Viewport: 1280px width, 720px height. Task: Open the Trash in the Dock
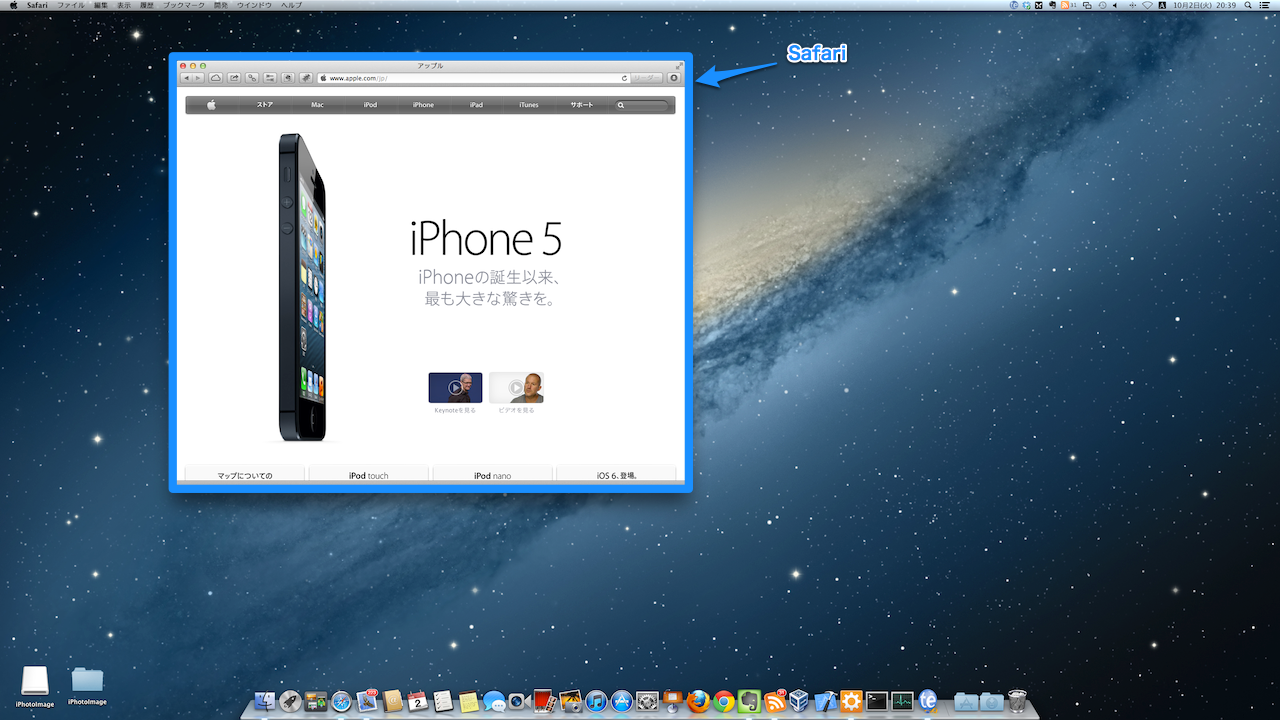click(1017, 701)
